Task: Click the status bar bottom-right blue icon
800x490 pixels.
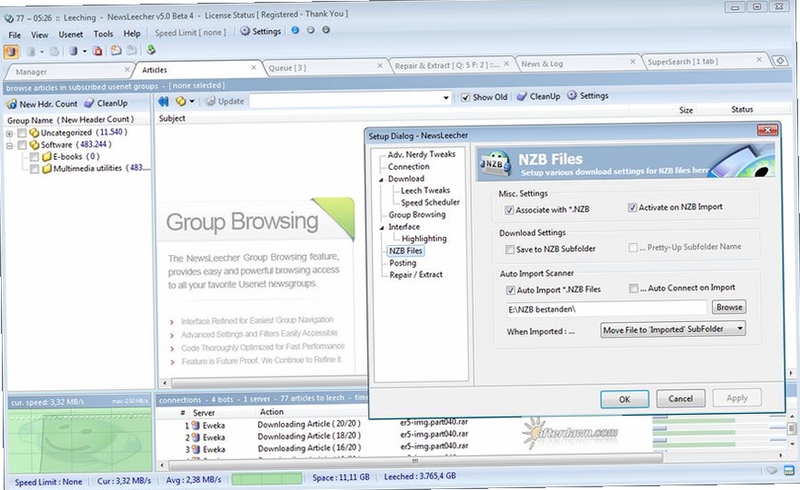Action: pos(789,470)
